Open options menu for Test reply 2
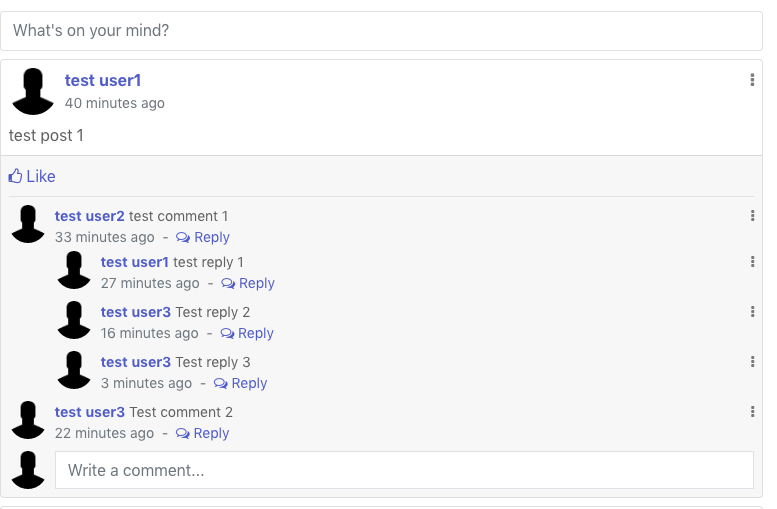 pos(752,312)
